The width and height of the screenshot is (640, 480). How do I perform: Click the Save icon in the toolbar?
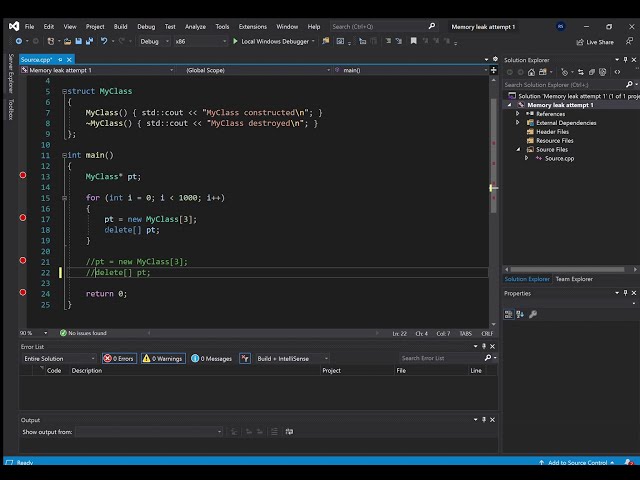click(x=78, y=41)
